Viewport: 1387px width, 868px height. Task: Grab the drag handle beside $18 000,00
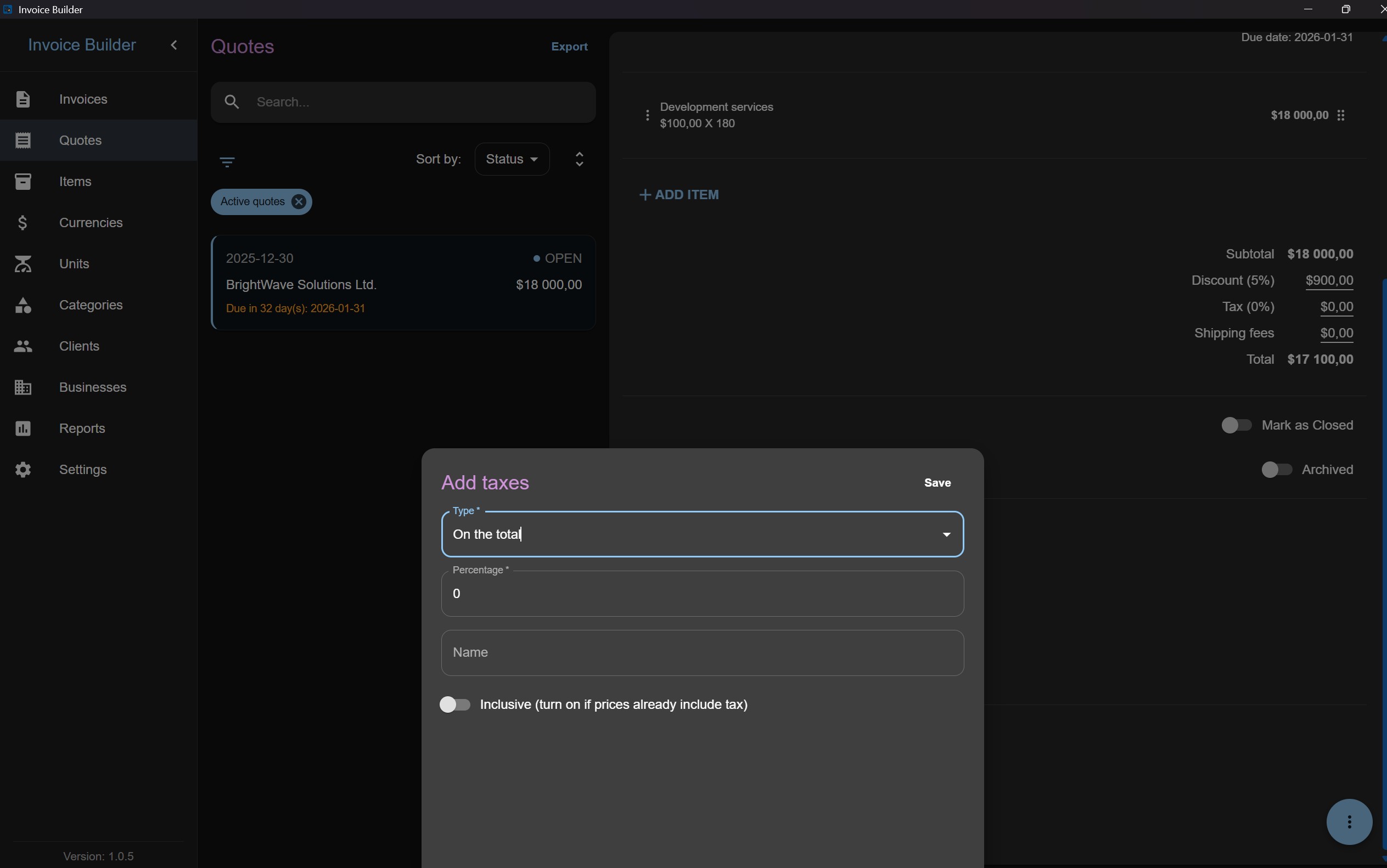click(1340, 115)
